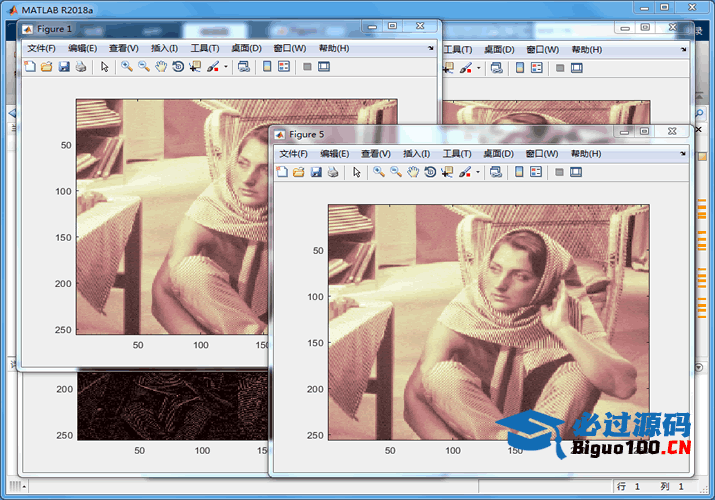Hide plot tools in Figure 1 toolbar
715x500 pixels.
307,67
